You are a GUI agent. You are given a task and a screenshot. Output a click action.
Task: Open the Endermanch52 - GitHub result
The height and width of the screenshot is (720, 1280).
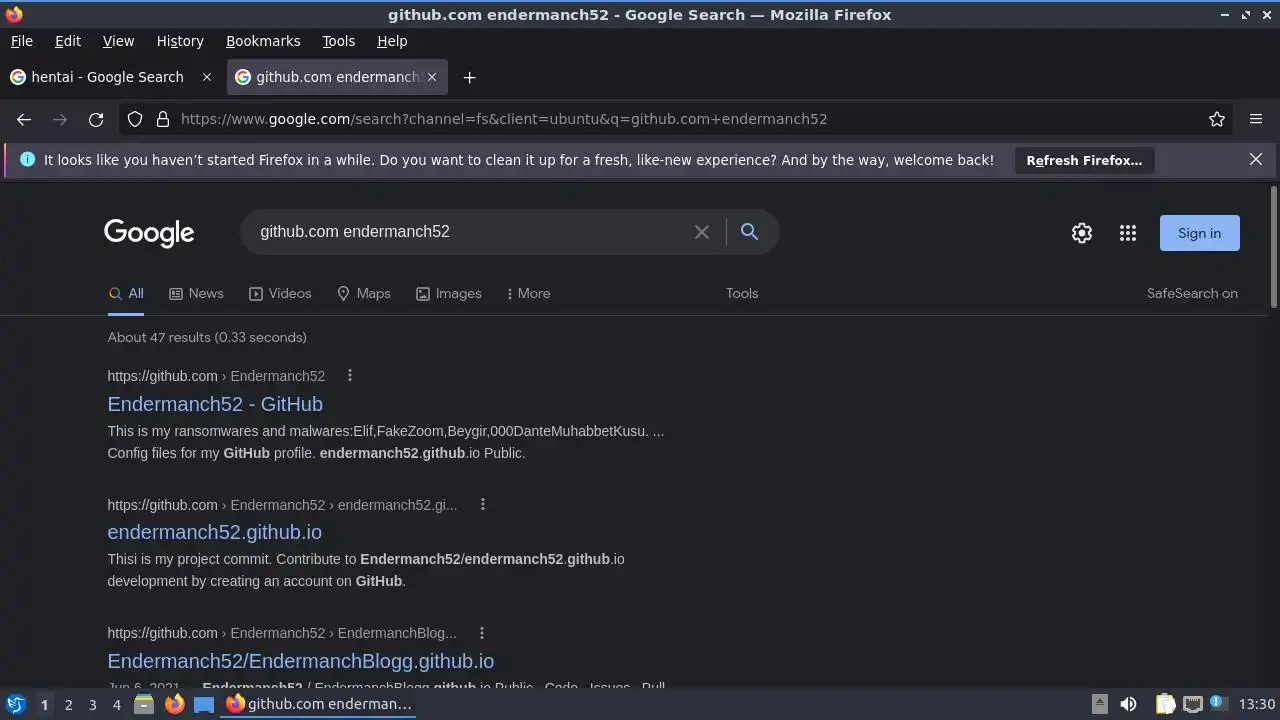click(215, 404)
